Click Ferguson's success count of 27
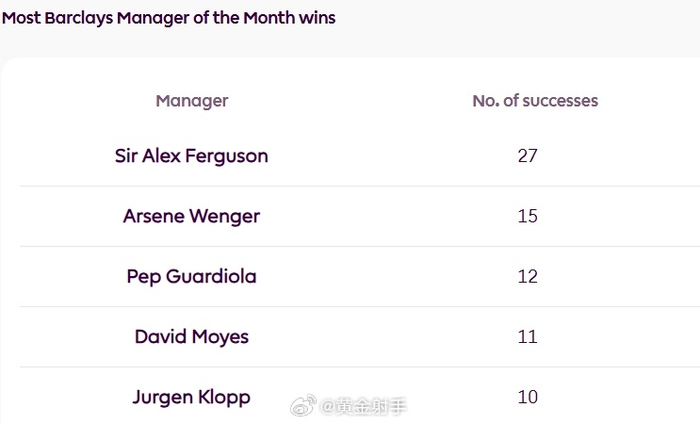Screen dimensions: 700x424 click(528, 156)
